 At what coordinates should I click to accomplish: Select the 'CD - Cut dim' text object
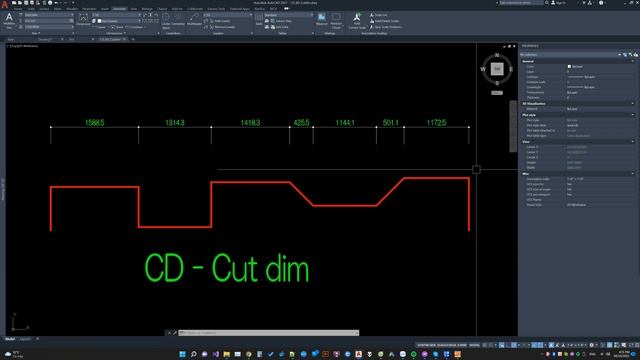point(227,268)
